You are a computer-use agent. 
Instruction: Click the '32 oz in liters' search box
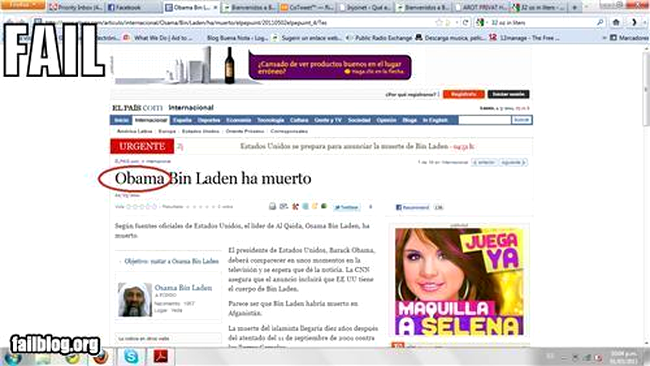pyautogui.click(x=541, y=23)
